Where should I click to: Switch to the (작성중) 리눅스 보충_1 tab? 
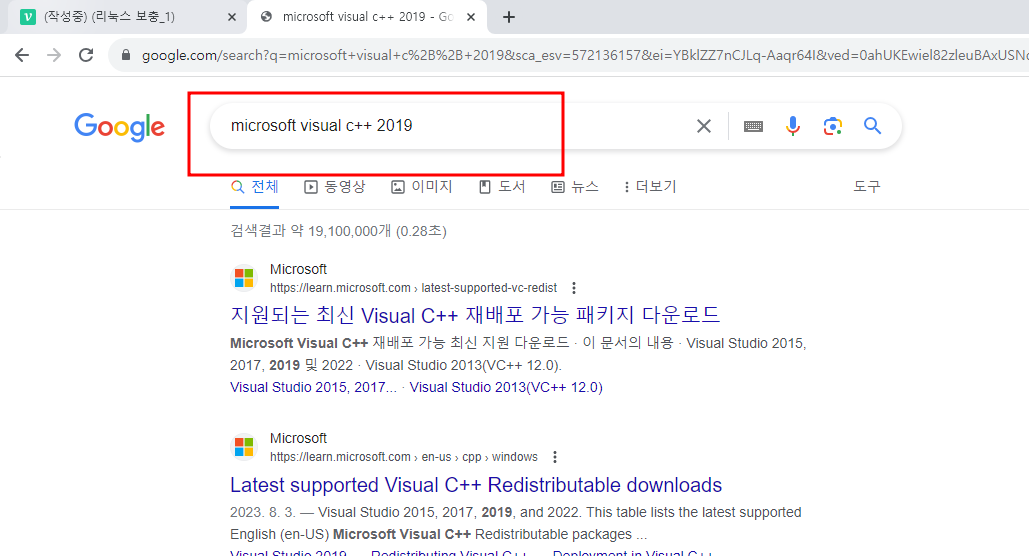[x=125, y=17]
